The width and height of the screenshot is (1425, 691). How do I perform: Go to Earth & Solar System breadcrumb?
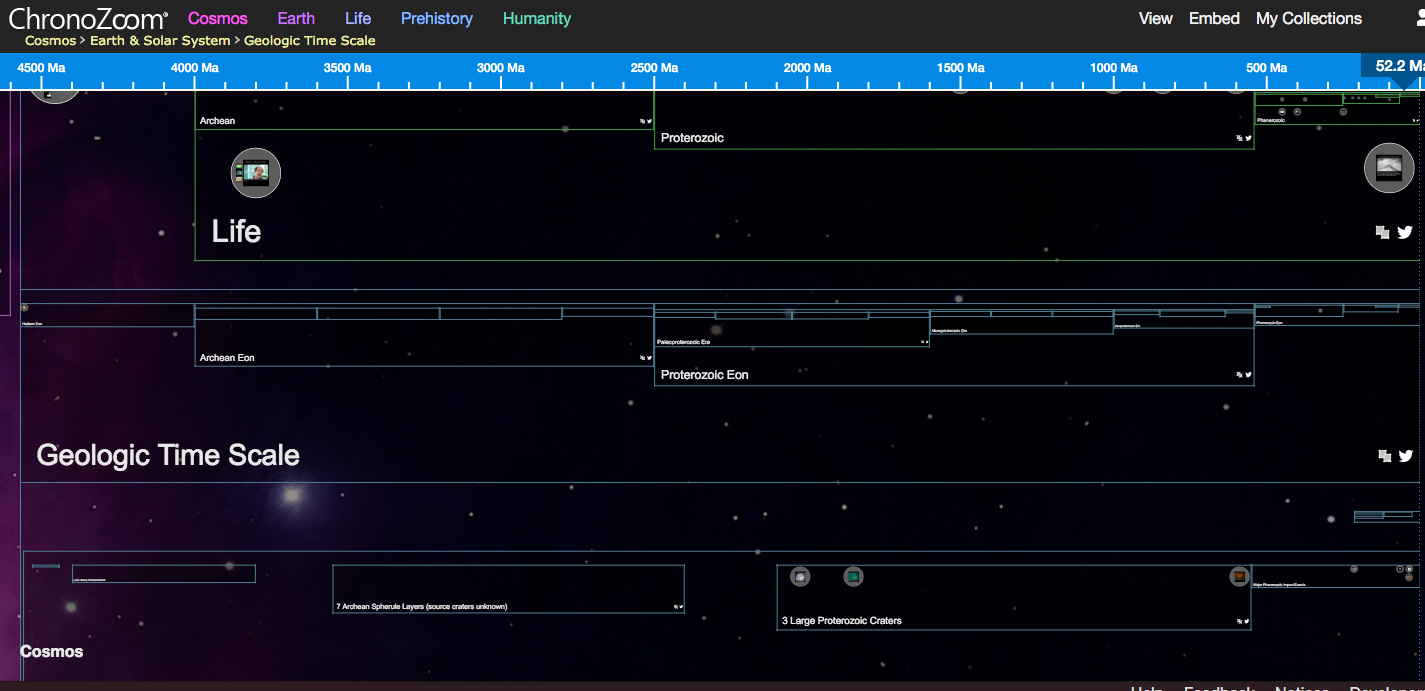click(x=160, y=41)
